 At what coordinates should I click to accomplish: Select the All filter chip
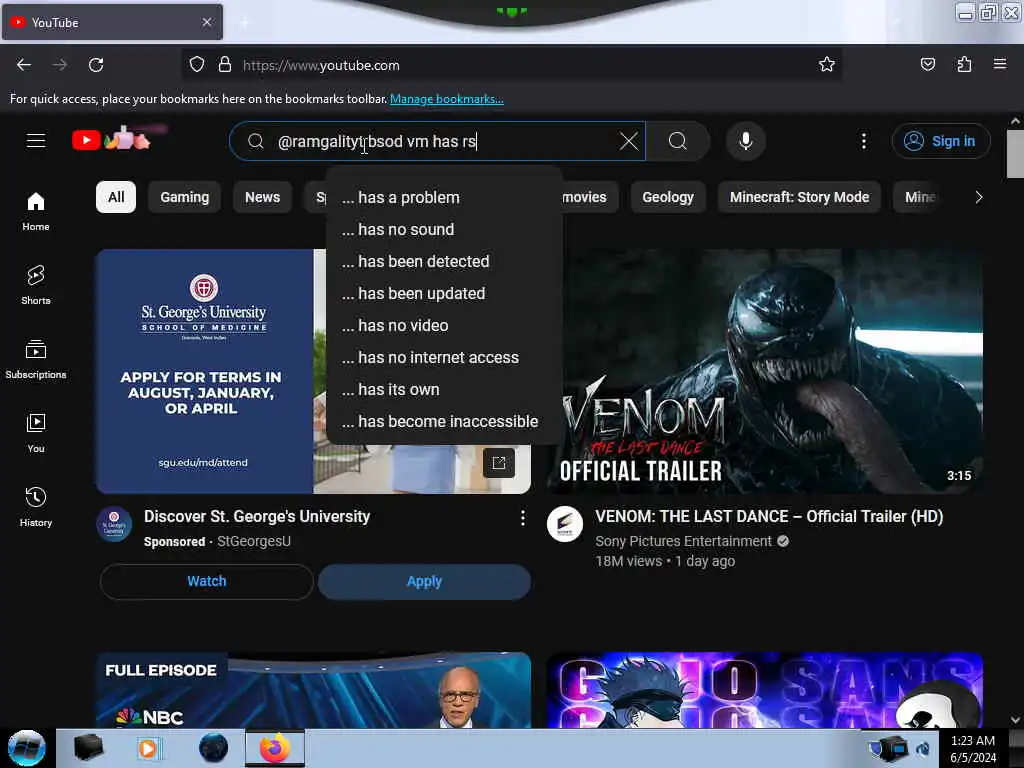(116, 197)
